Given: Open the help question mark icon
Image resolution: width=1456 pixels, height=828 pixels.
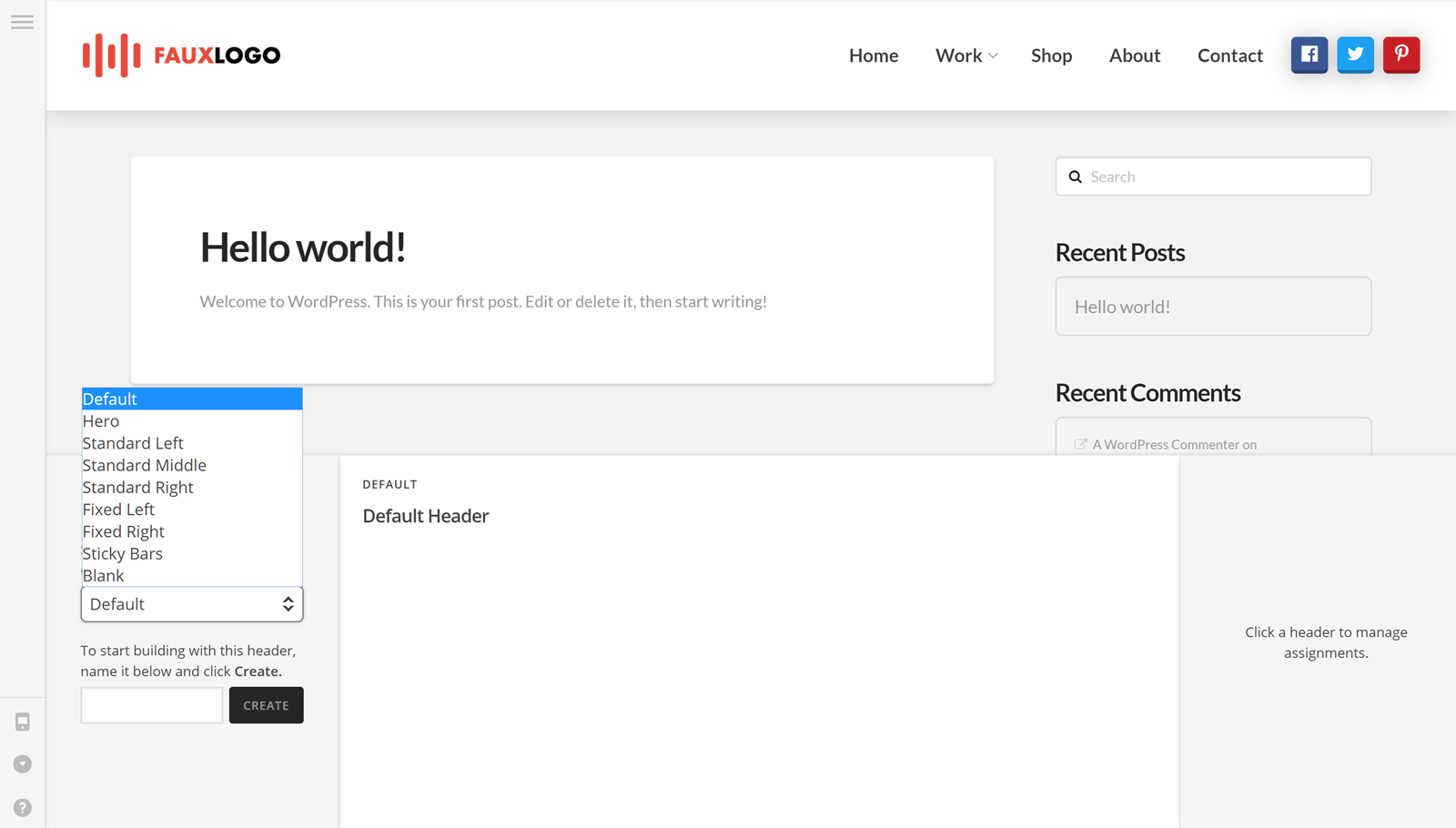Looking at the screenshot, I should tap(23, 808).
